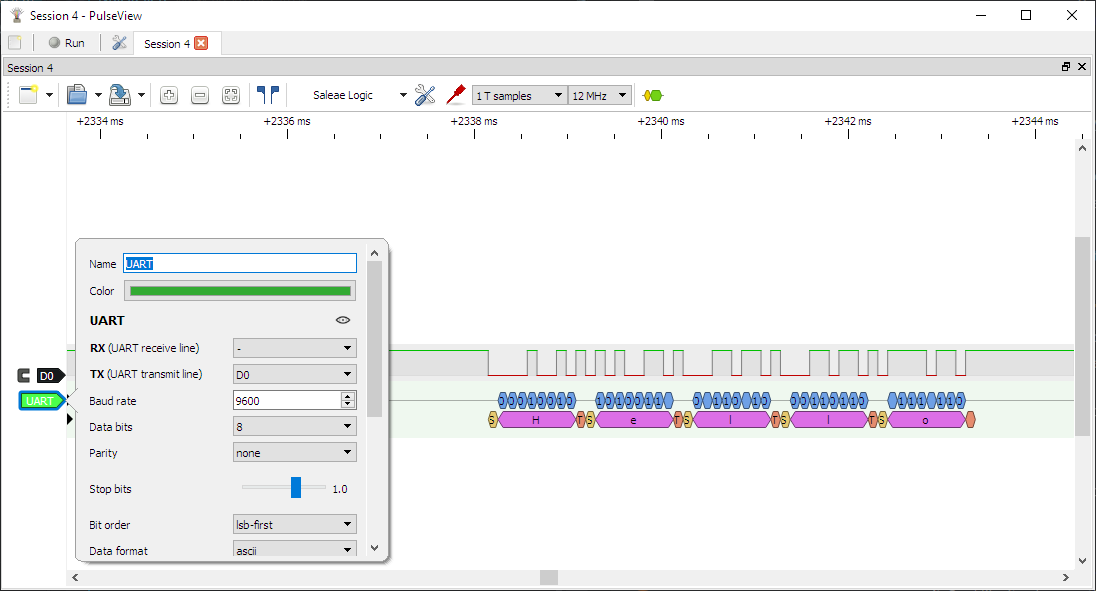Zoom in on the waveform view

click(x=169, y=95)
